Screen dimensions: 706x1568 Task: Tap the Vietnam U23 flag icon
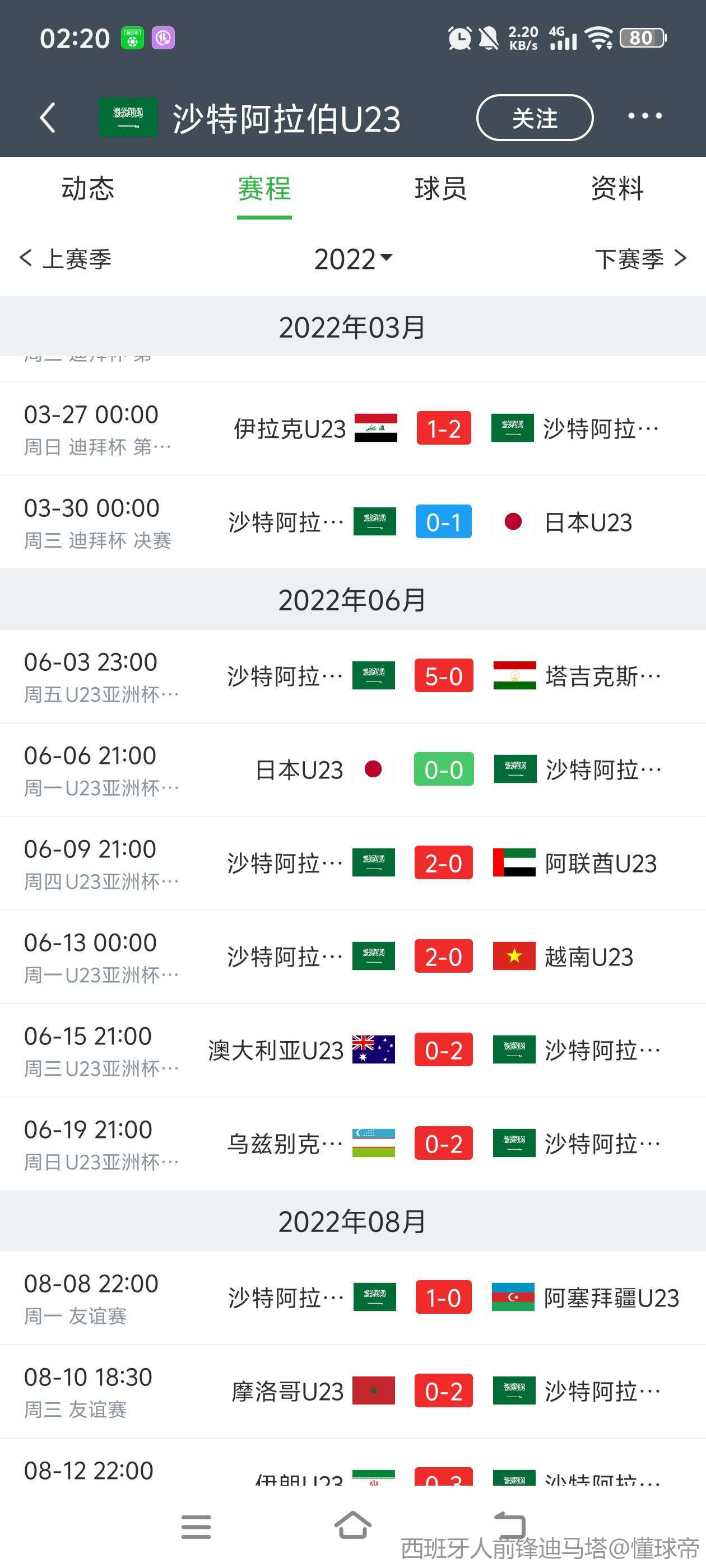point(514,956)
